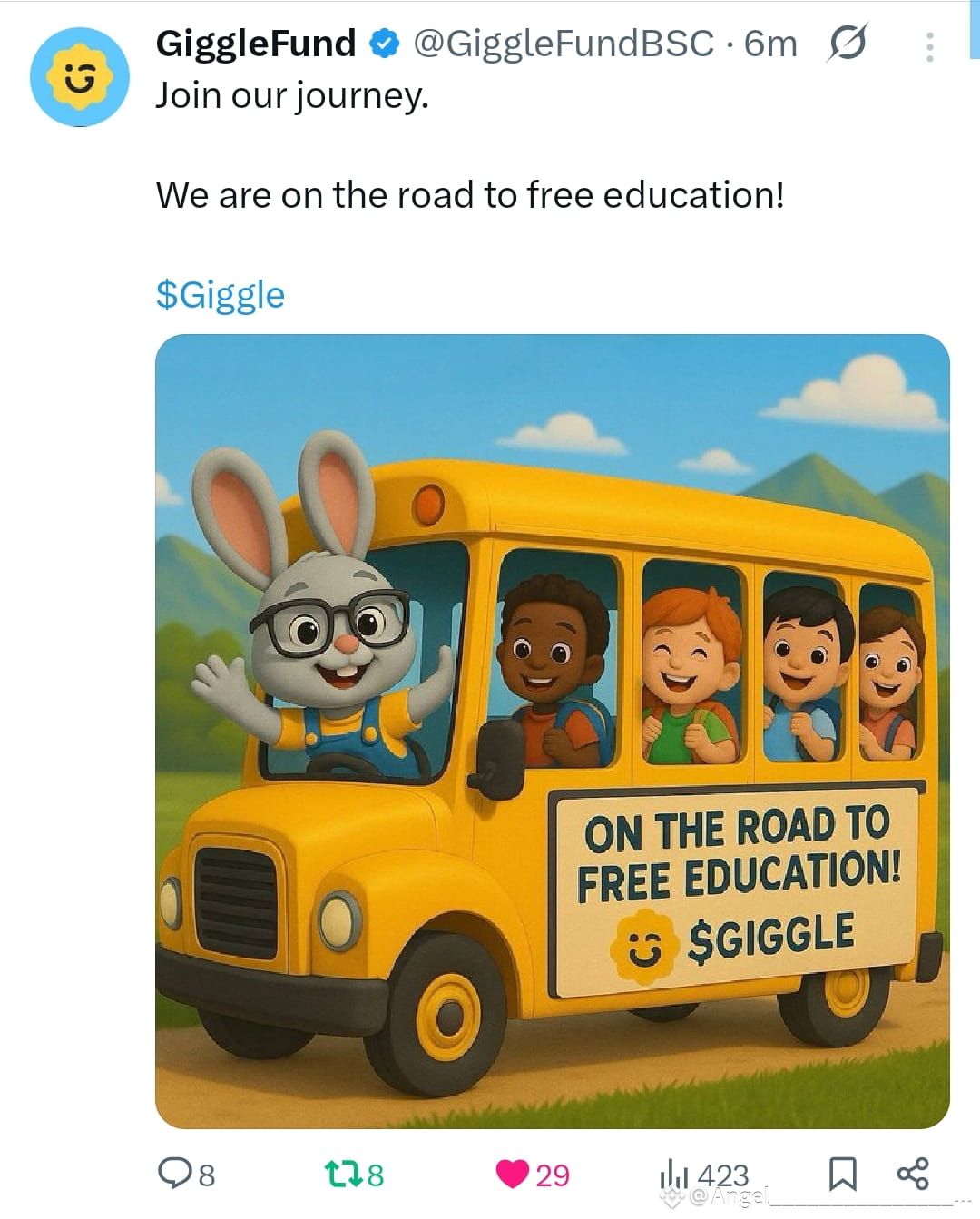Screen dimensions: 980x1219
Task: Click the GiggleFund display name
Action: tap(256, 43)
